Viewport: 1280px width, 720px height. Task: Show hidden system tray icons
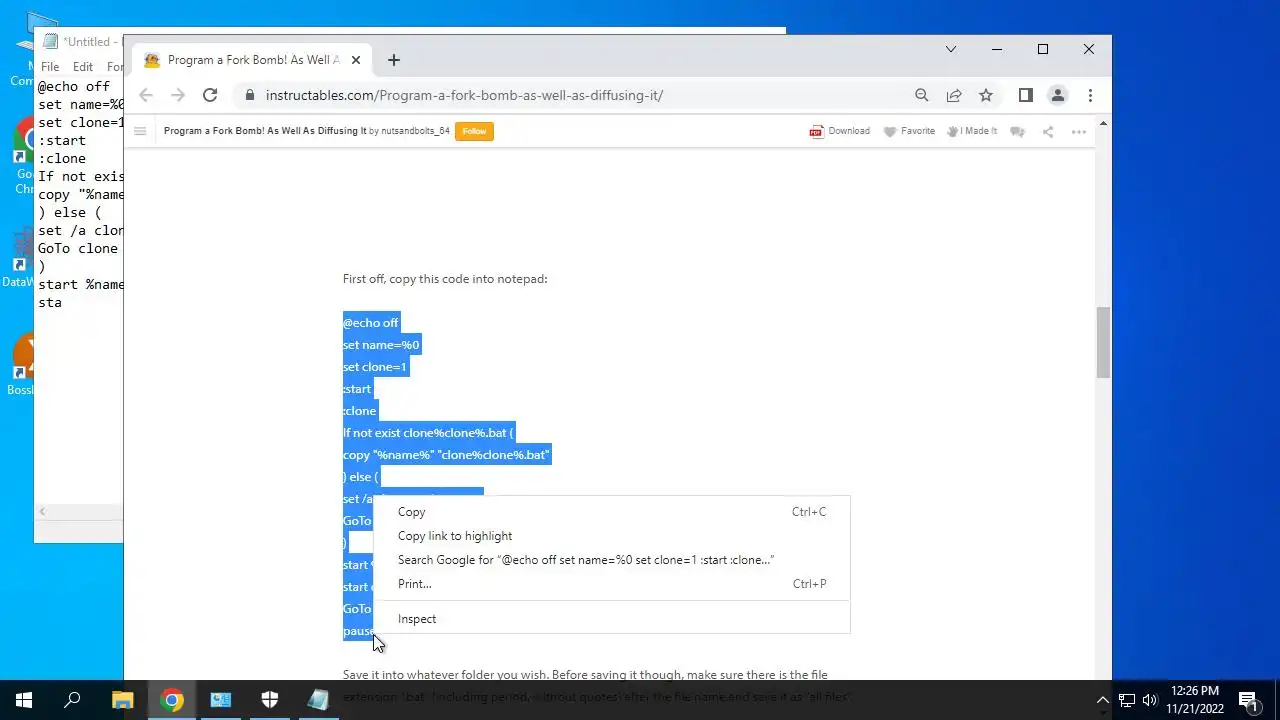click(x=1103, y=700)
